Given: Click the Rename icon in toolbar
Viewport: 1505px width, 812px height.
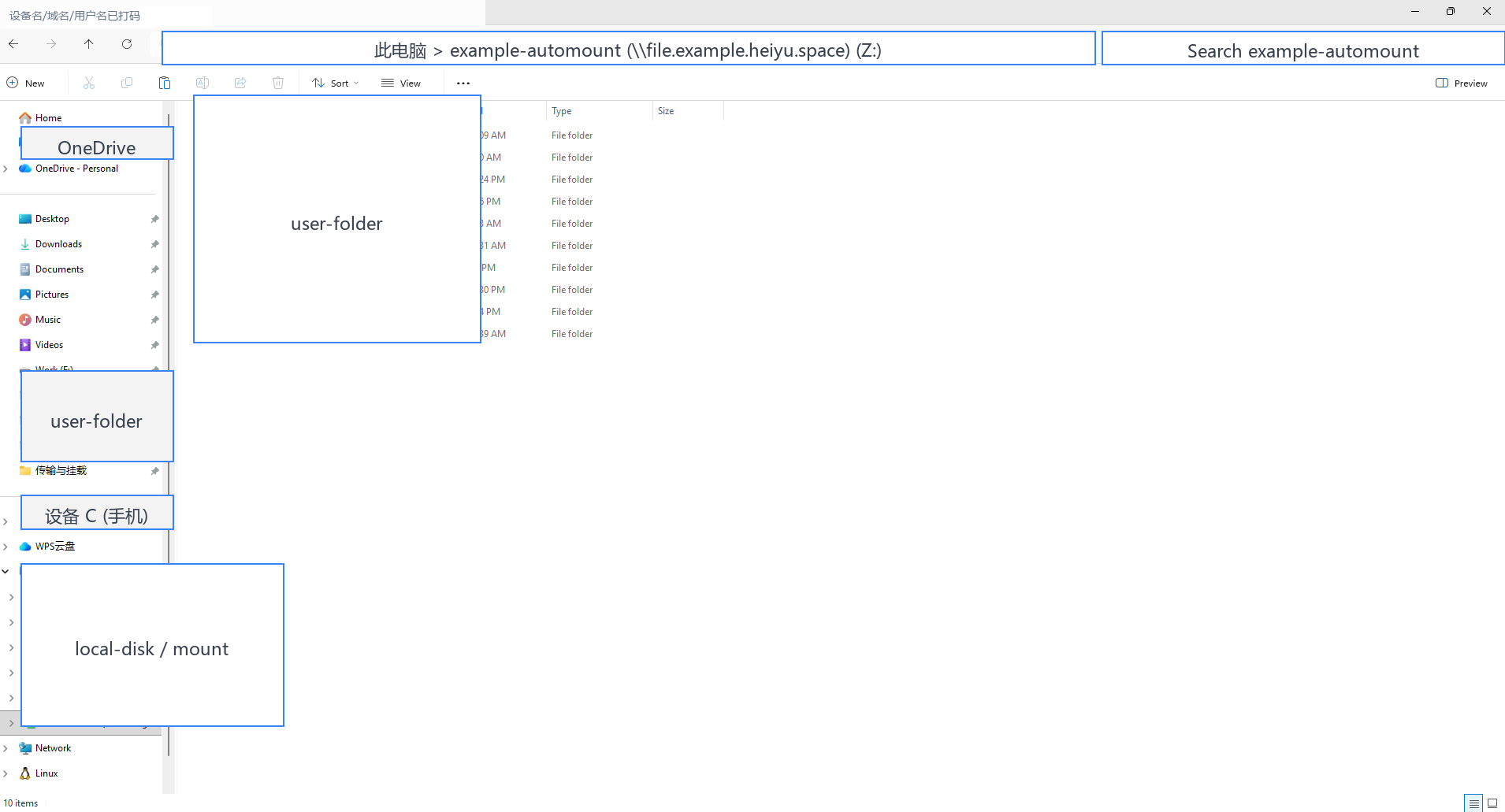Looking at the screenshot, I should click(x=203, y=83).
